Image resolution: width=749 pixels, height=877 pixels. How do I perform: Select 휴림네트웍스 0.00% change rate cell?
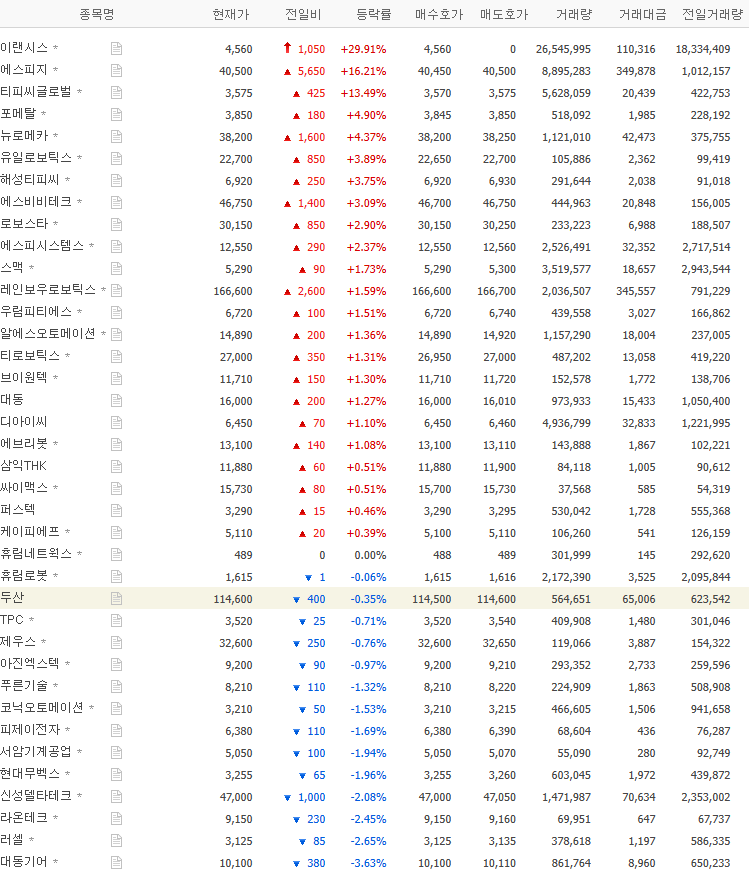coord(370,555)
